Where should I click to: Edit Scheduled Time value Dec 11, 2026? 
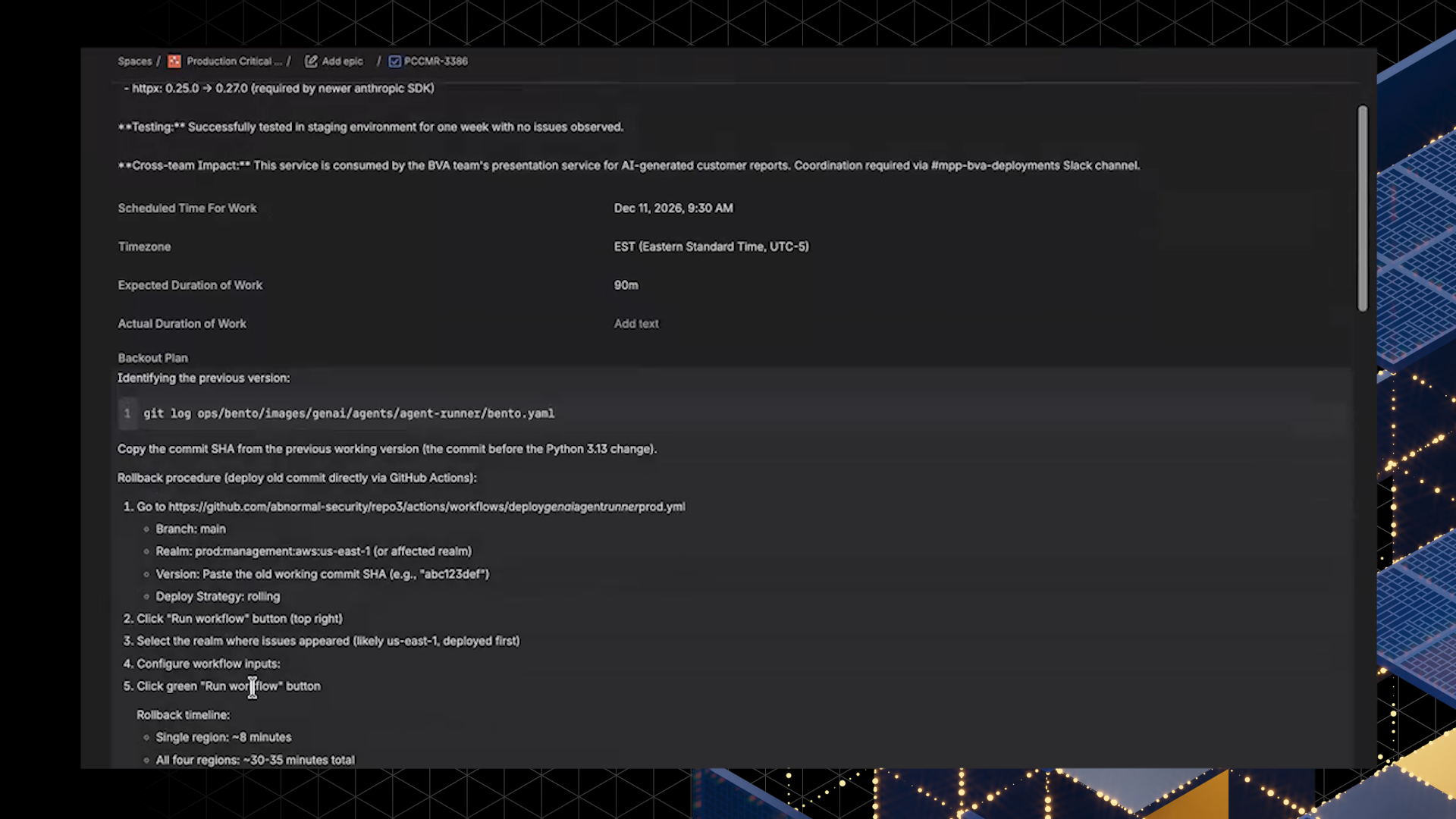[673, 208]
